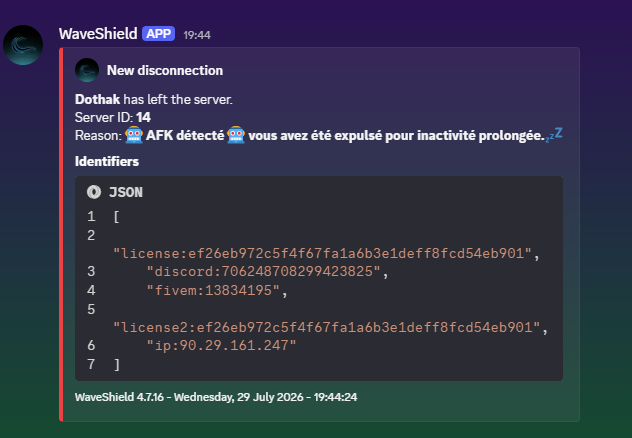Click the New disconnection embed title
Screen dimensions: 632x438
[165, 71]
